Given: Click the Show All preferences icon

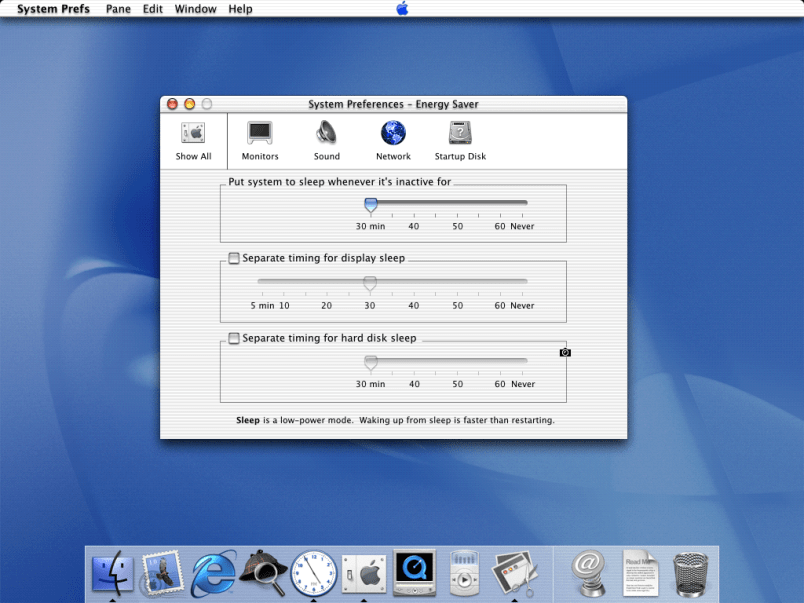Looking at the screenshot, I should point(193,140).
